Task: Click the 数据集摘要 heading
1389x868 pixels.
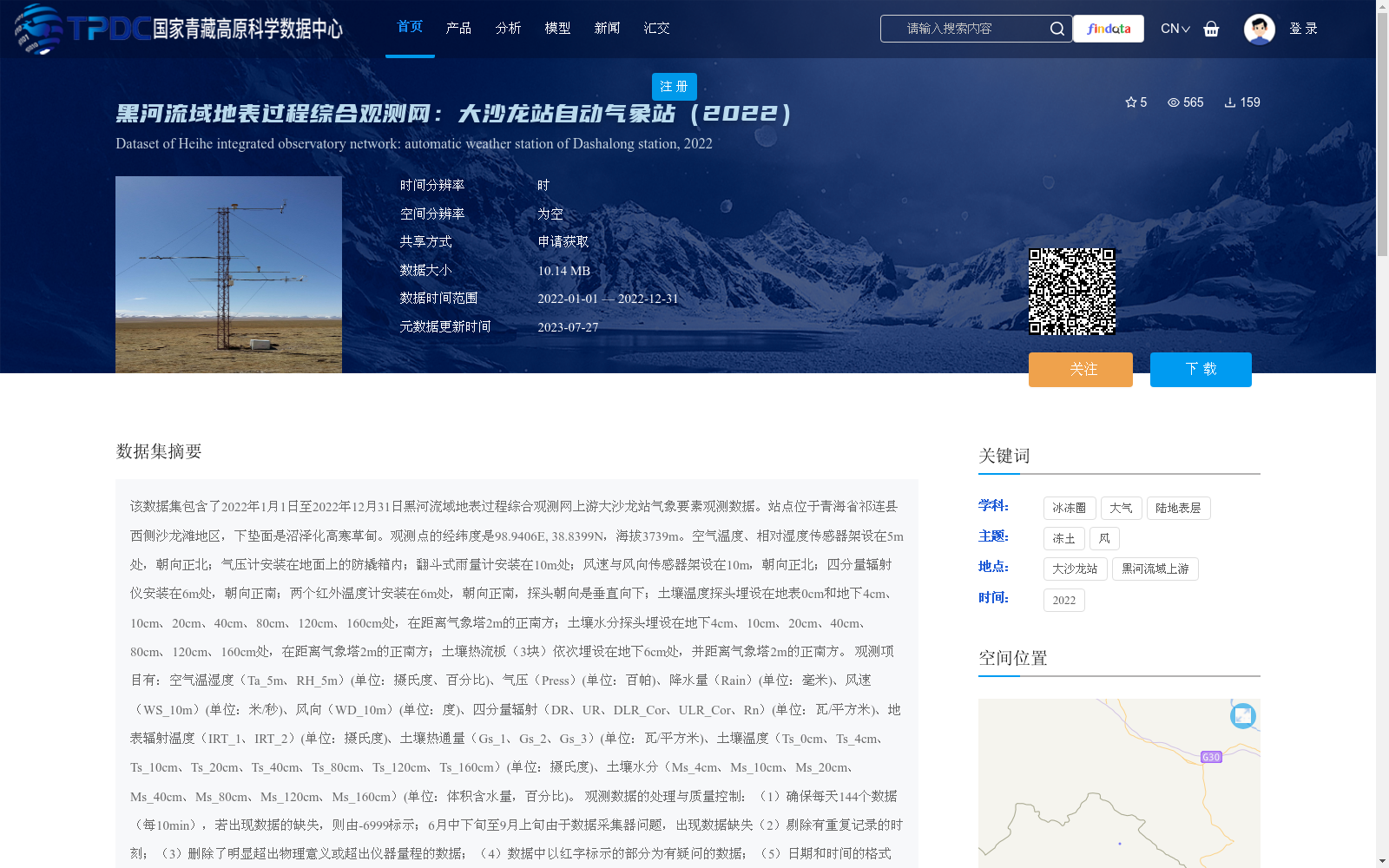Action: pos(159,451)
